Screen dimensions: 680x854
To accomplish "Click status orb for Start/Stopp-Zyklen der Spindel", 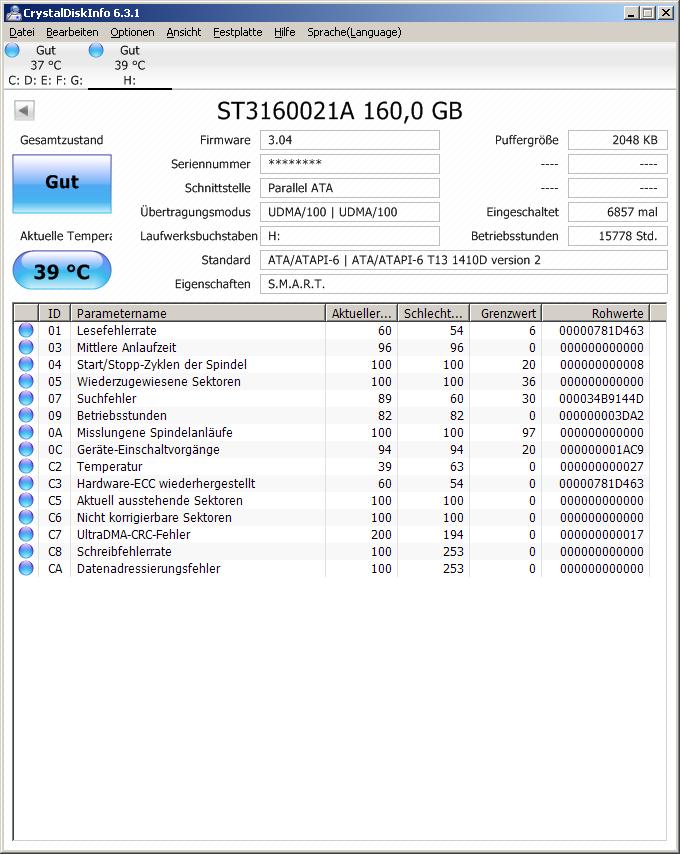I will [26, 364].
